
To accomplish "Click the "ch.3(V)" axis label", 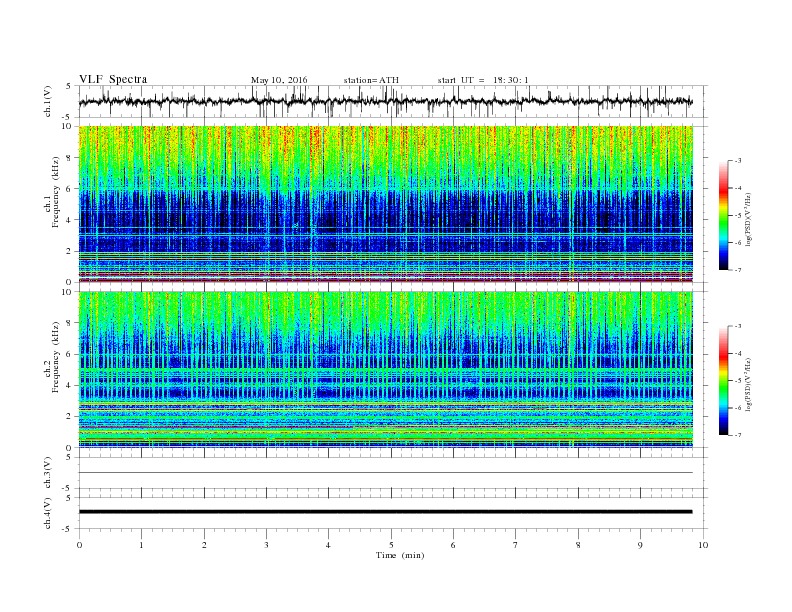I will tap(48, 473).
